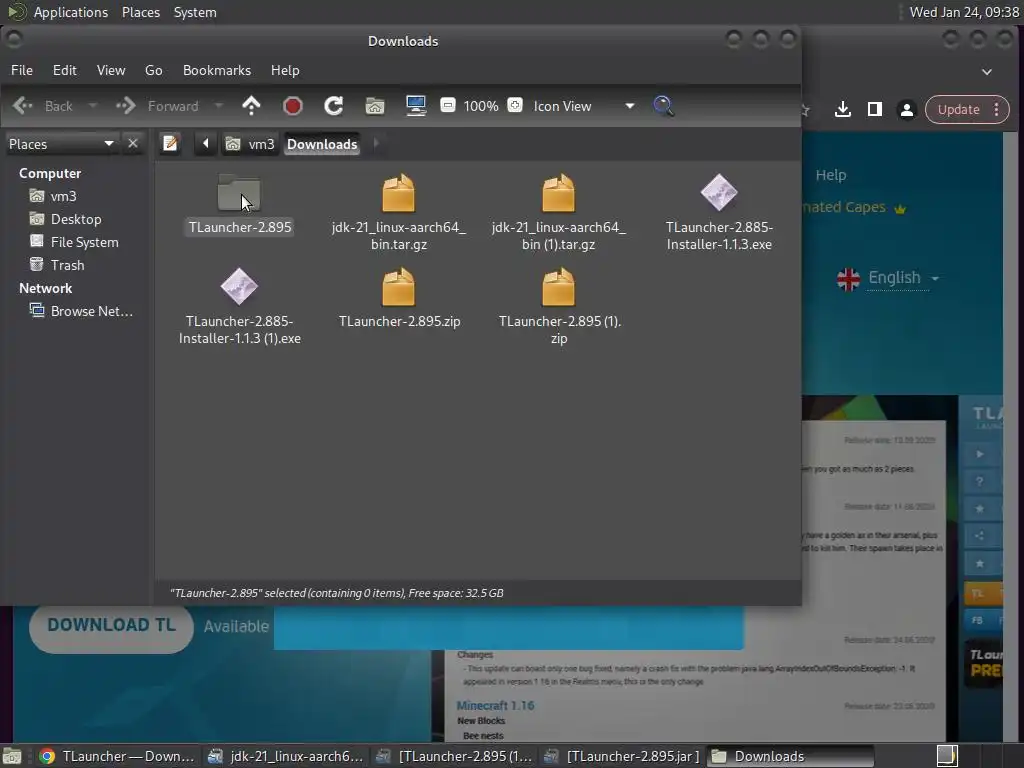Switch to TLauncher-2.895.jar taskbar window
The width and height of the screenshot is (1024, 768).
[x=622, y=756]
